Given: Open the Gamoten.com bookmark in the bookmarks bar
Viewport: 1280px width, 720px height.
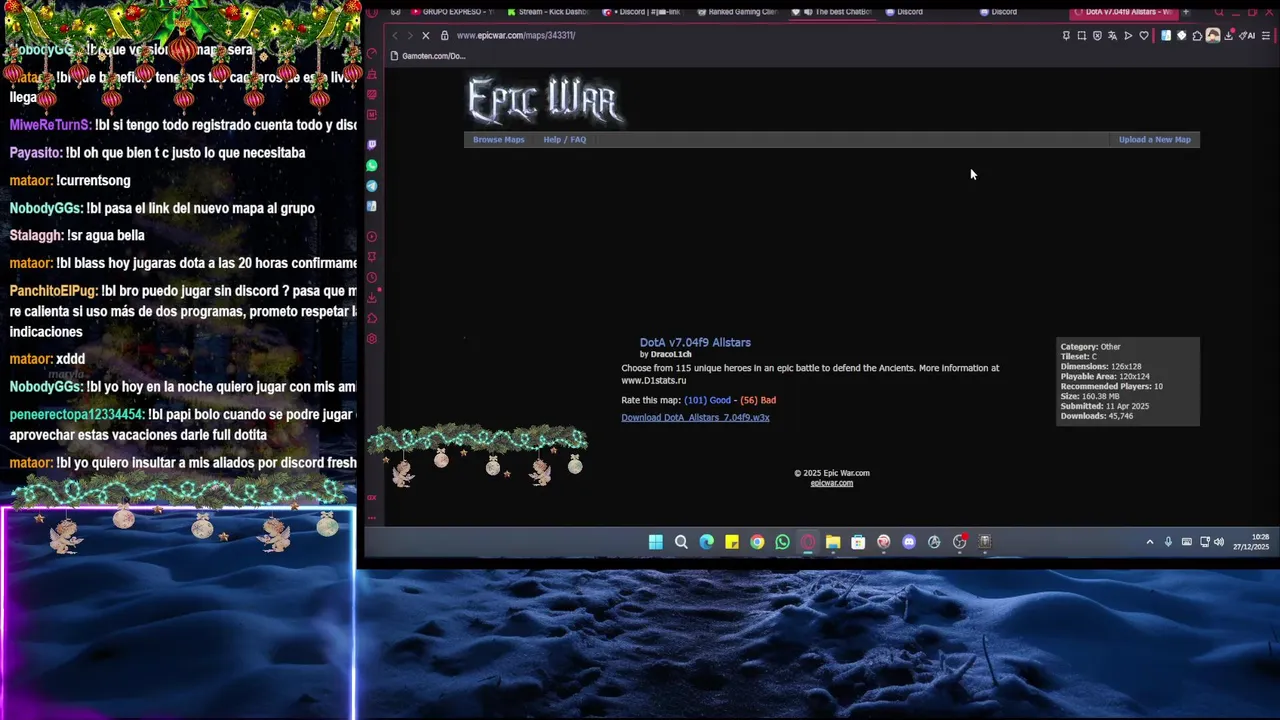Looking at the screenshot, I should click(428, 56).
